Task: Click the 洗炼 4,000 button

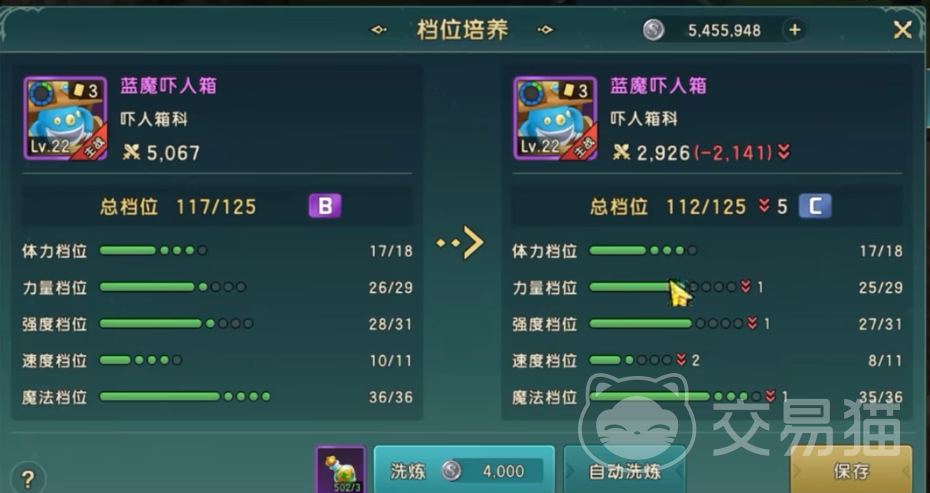Action: click(x=464, y=470)
